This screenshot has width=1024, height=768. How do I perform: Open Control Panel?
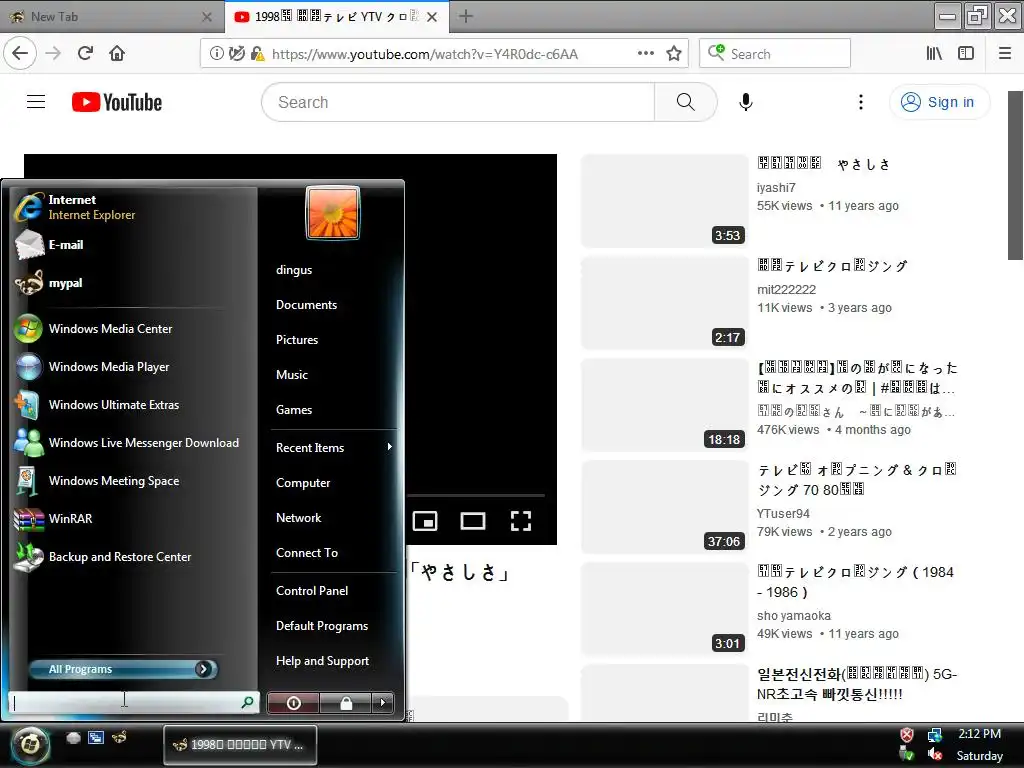pos(312,591)
